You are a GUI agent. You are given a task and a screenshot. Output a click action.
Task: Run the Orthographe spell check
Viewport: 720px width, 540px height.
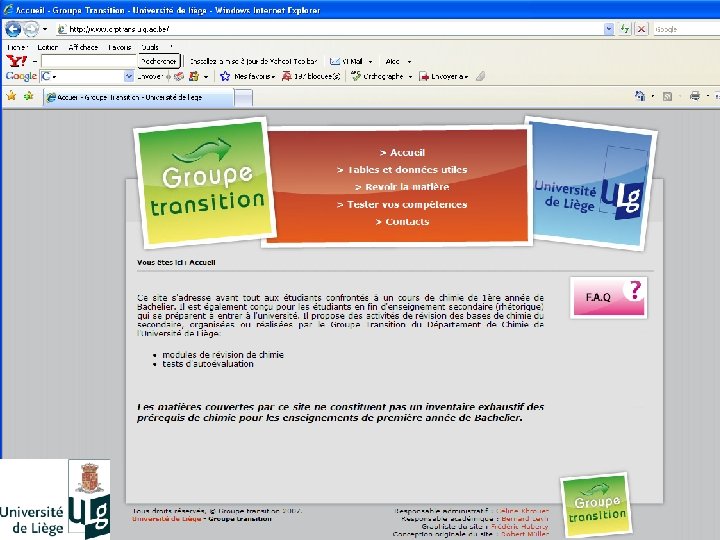(377, 77)
